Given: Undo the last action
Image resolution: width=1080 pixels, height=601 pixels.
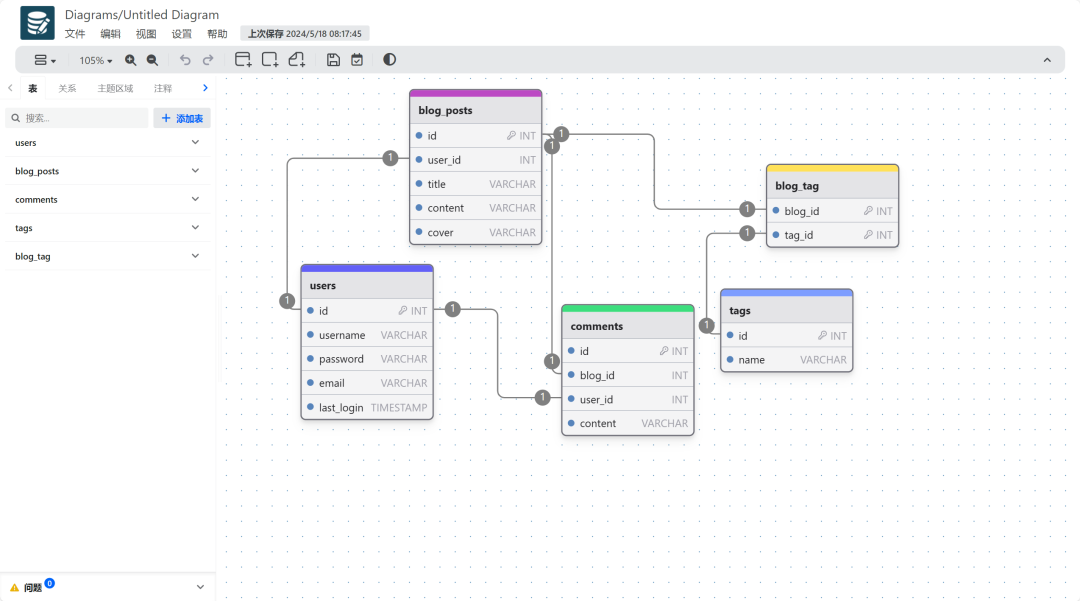Looking at the screenshot, I should [185, 60].
